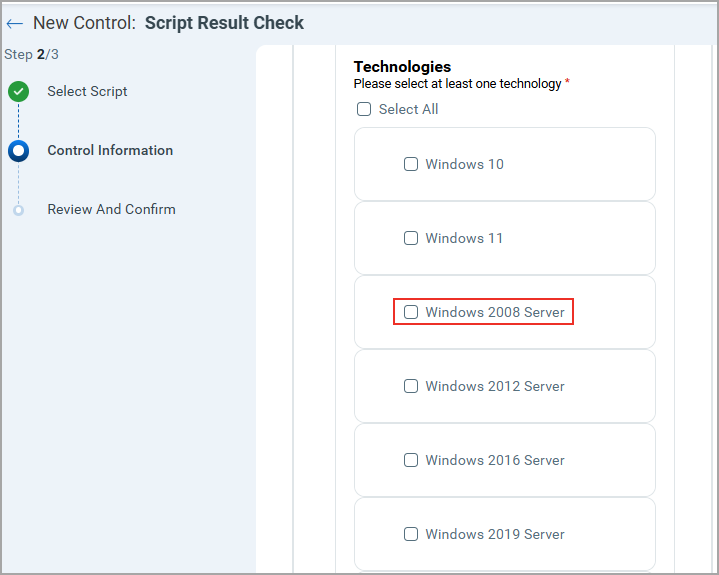
Task: Go to the Select Script step
Action: 87,92
